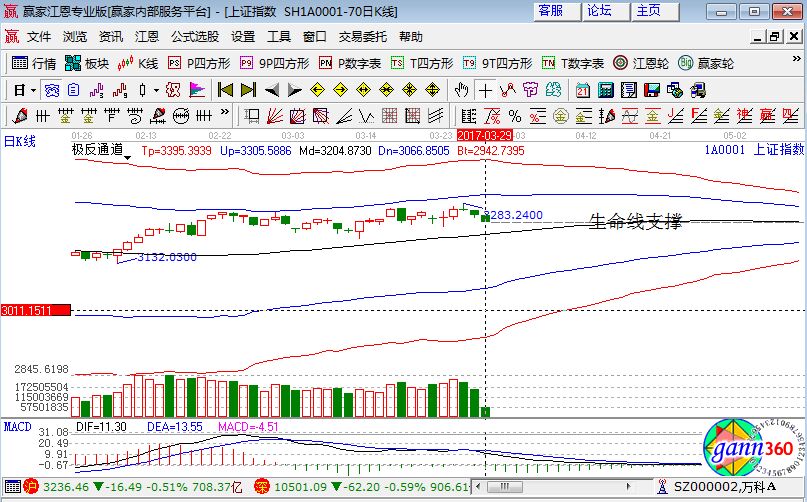Click the 2017-03-29 date marker on timeline
807x502 pixels.
pyautogui.click(x=484, y=134)
